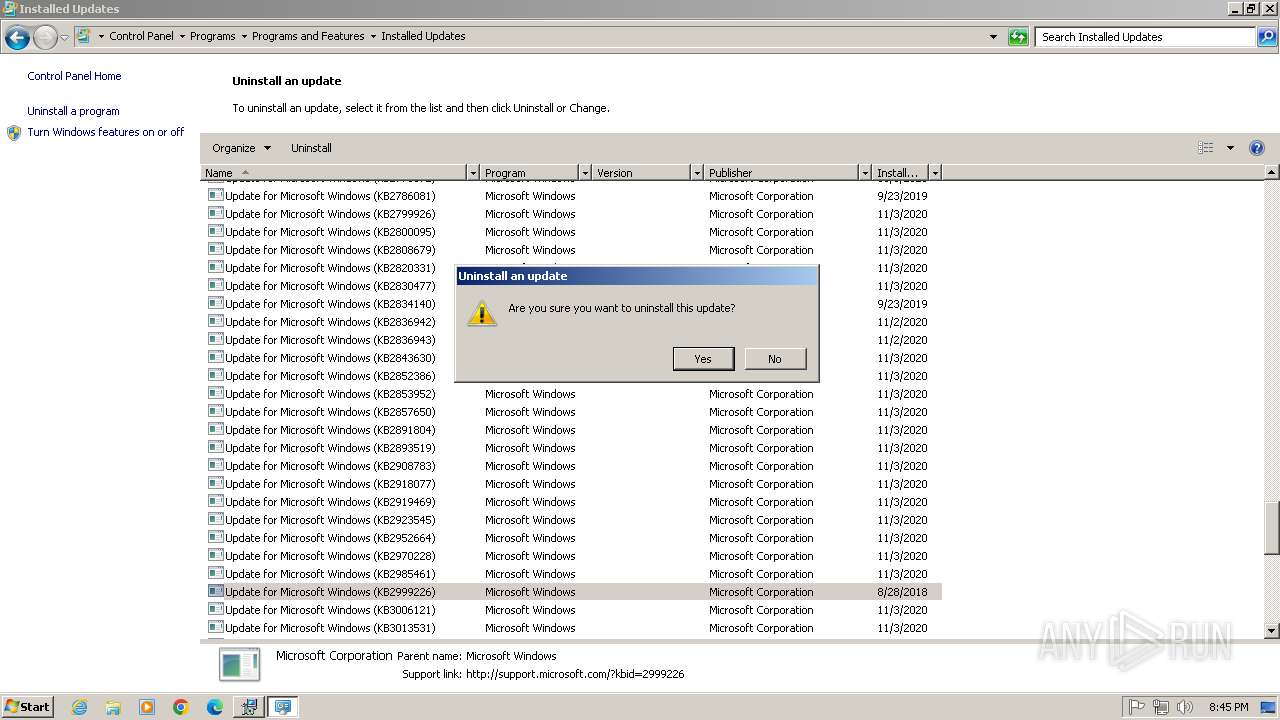Image resolution: width=1280 pixels, height=720 pixels.
Task: Open Version column filter dropdown
Action: tap(697, 173)
